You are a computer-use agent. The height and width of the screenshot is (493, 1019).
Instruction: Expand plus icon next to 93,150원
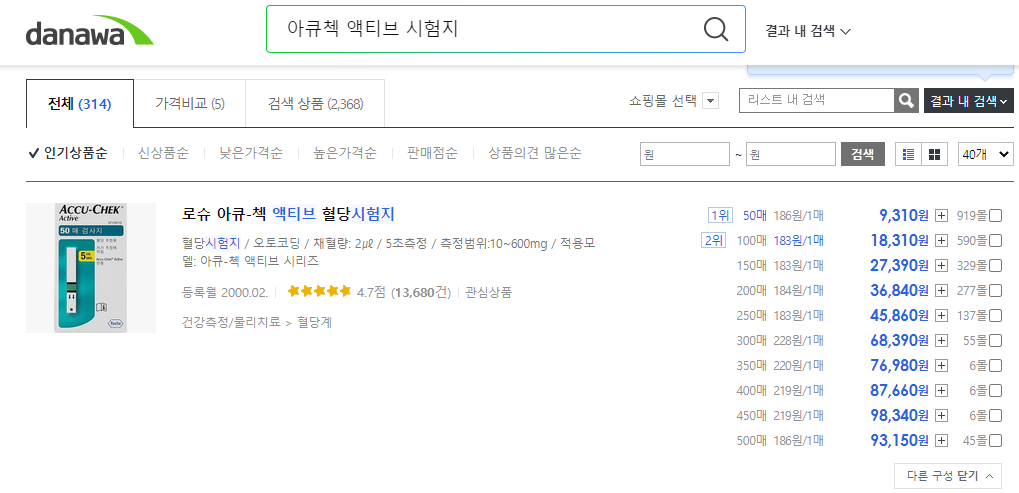(940, 440)
